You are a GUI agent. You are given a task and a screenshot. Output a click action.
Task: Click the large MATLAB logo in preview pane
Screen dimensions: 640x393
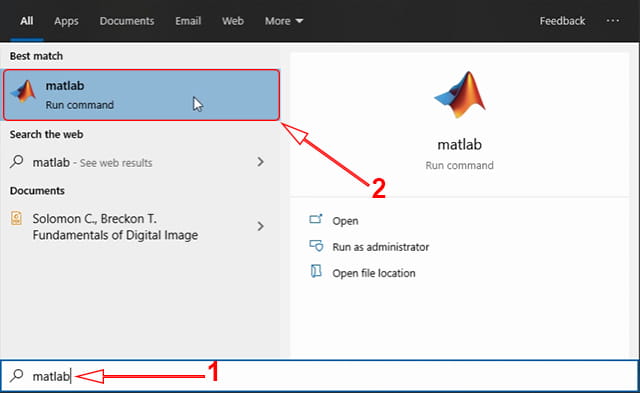click(460, 95)
